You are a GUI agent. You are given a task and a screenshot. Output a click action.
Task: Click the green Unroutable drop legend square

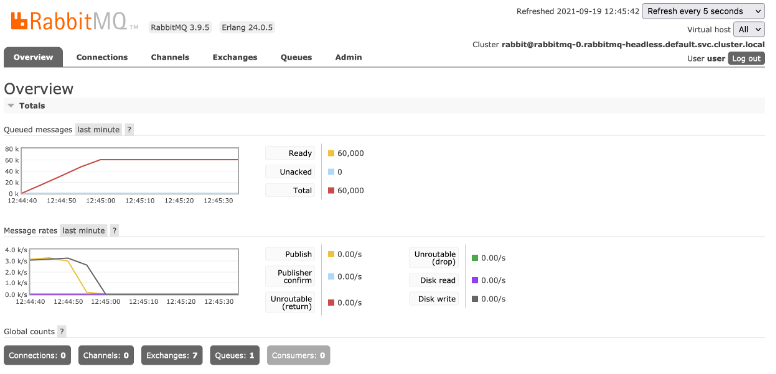coord(475,258)
